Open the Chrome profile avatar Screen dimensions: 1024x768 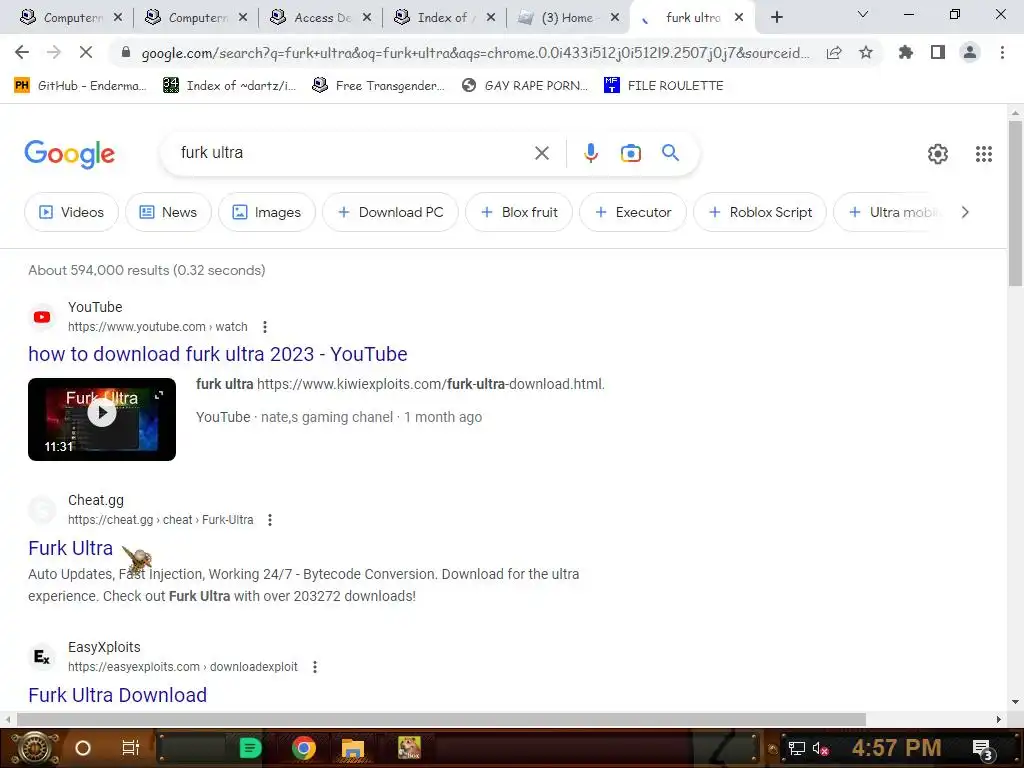pyautogui.click(x=970, y=52)
